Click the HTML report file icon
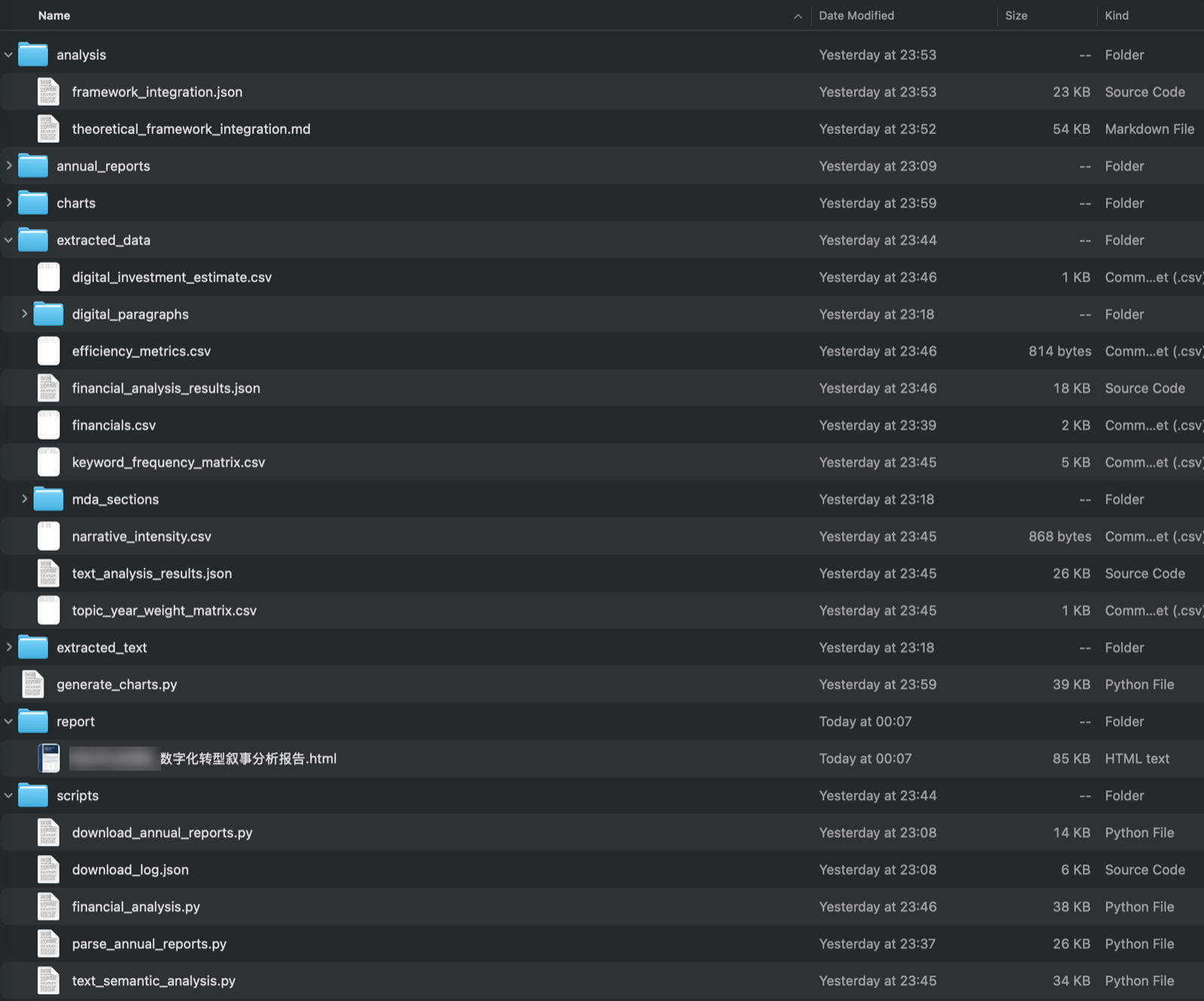Viewport: 1204px width, 1001px height. pyautogui.click(x=49, y=759)
